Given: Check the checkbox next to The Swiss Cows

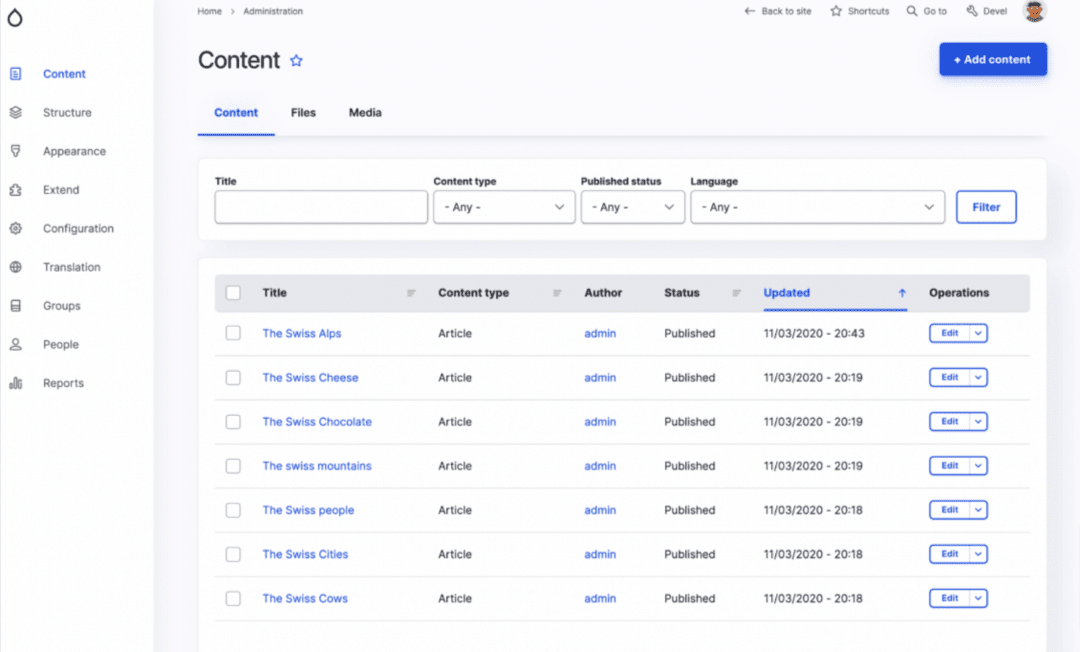Looking at the screenshot, I should [233, 598].
